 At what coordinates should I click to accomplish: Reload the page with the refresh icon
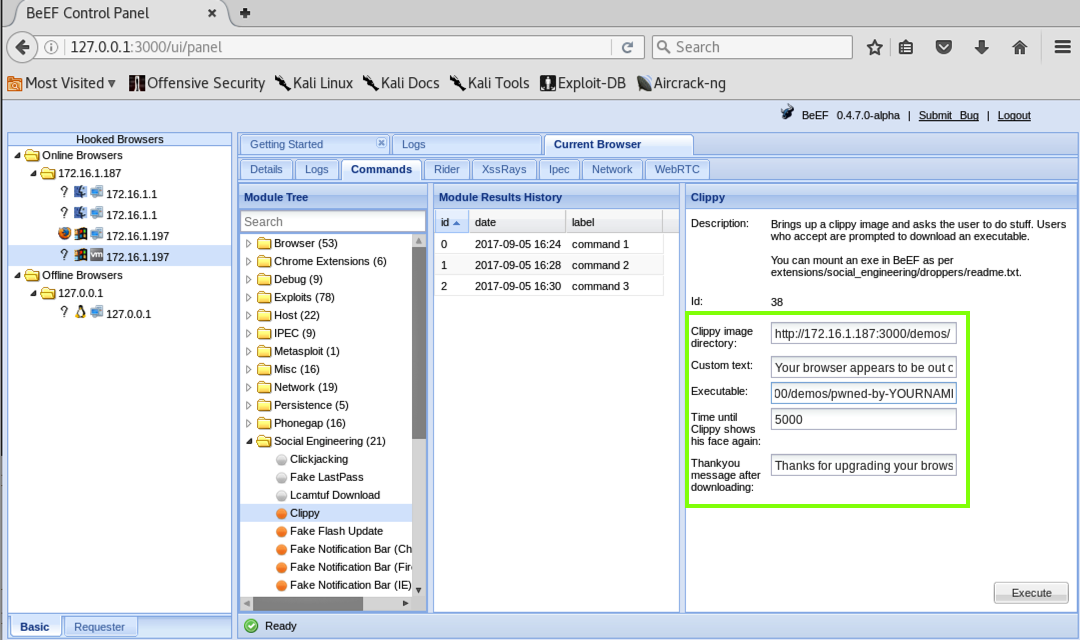[627, 47]
